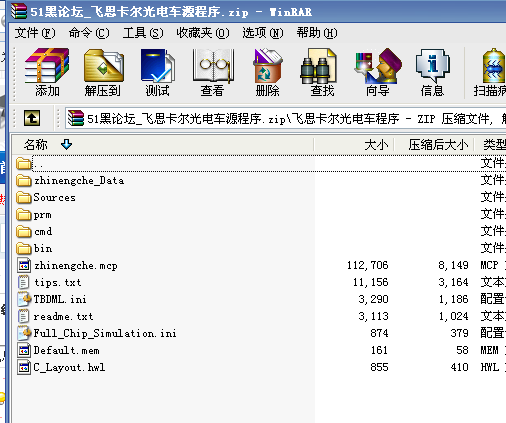The image size is (506, 423).
Task: Open the Help (帮助) menu
Action: click(x=317, y=33)
